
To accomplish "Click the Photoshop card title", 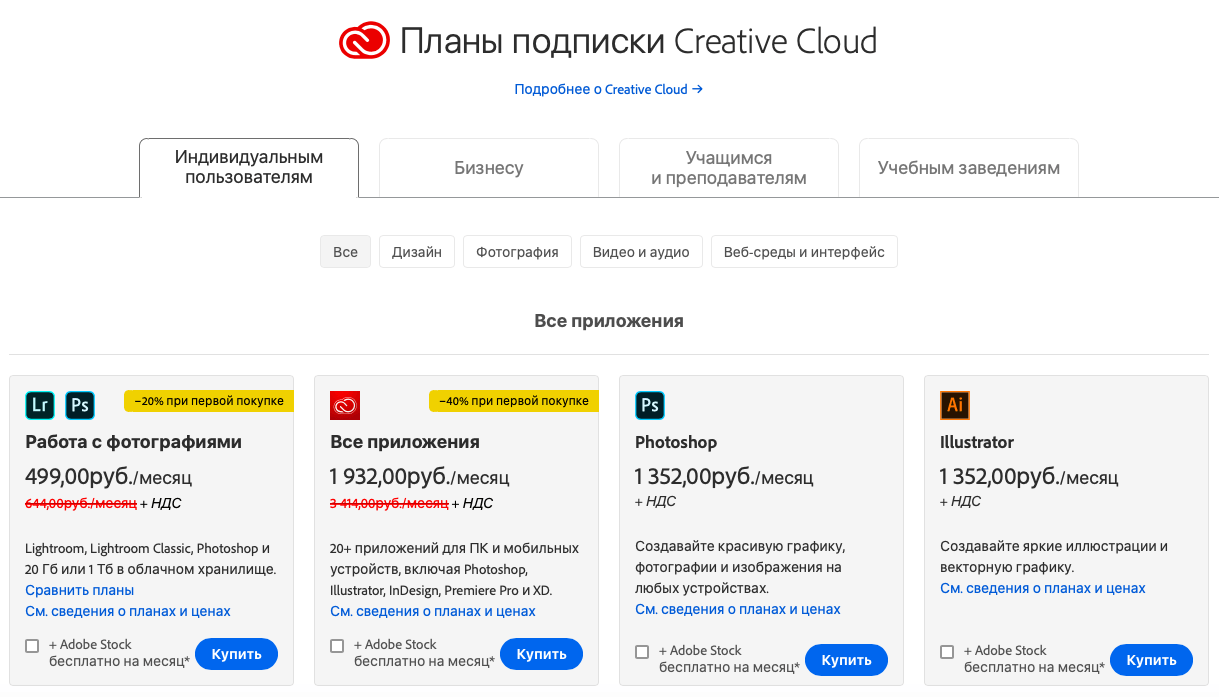I will (676, 442).
